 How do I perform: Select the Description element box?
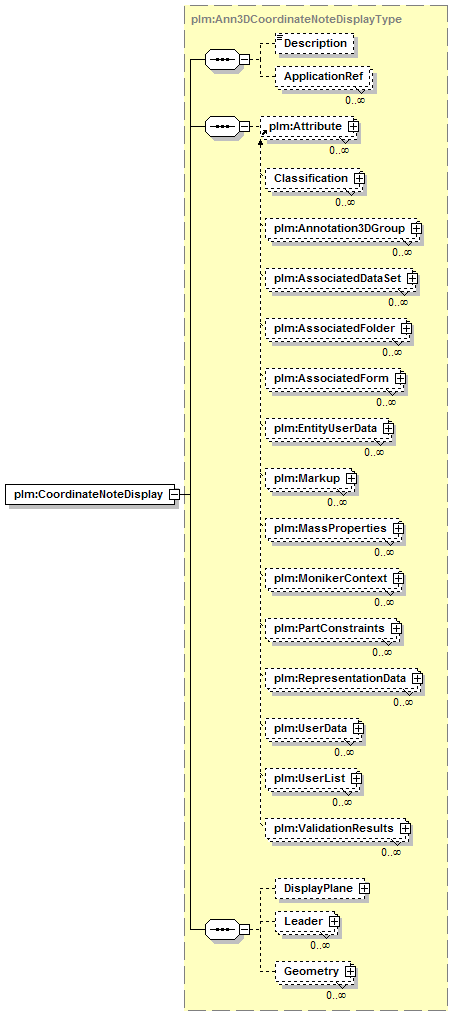[x=315, y=43]
